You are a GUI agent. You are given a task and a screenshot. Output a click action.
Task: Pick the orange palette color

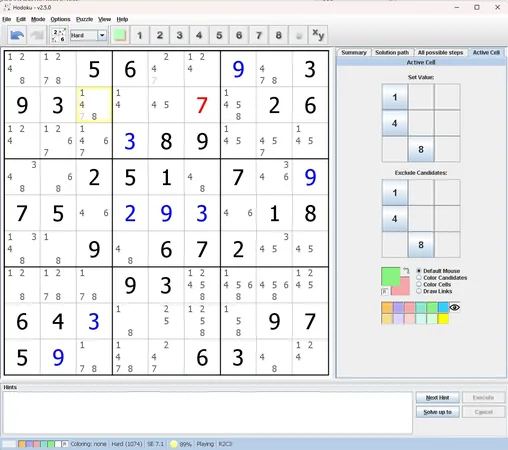coord(387,307)
